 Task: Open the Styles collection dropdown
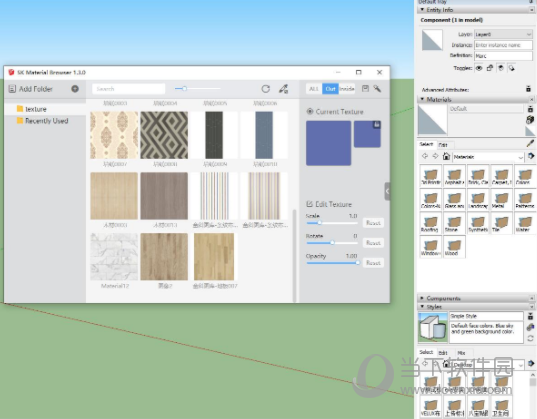point(488,365)
